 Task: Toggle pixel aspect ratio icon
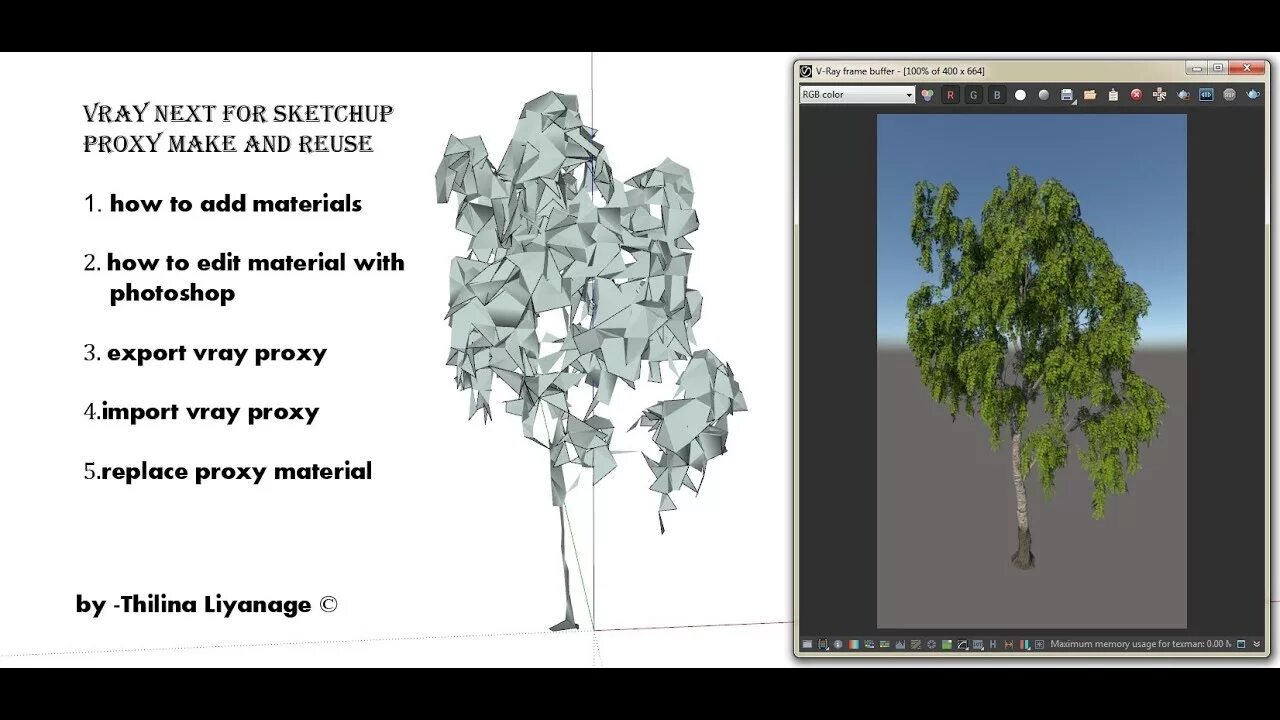[x=1008, y=644]
